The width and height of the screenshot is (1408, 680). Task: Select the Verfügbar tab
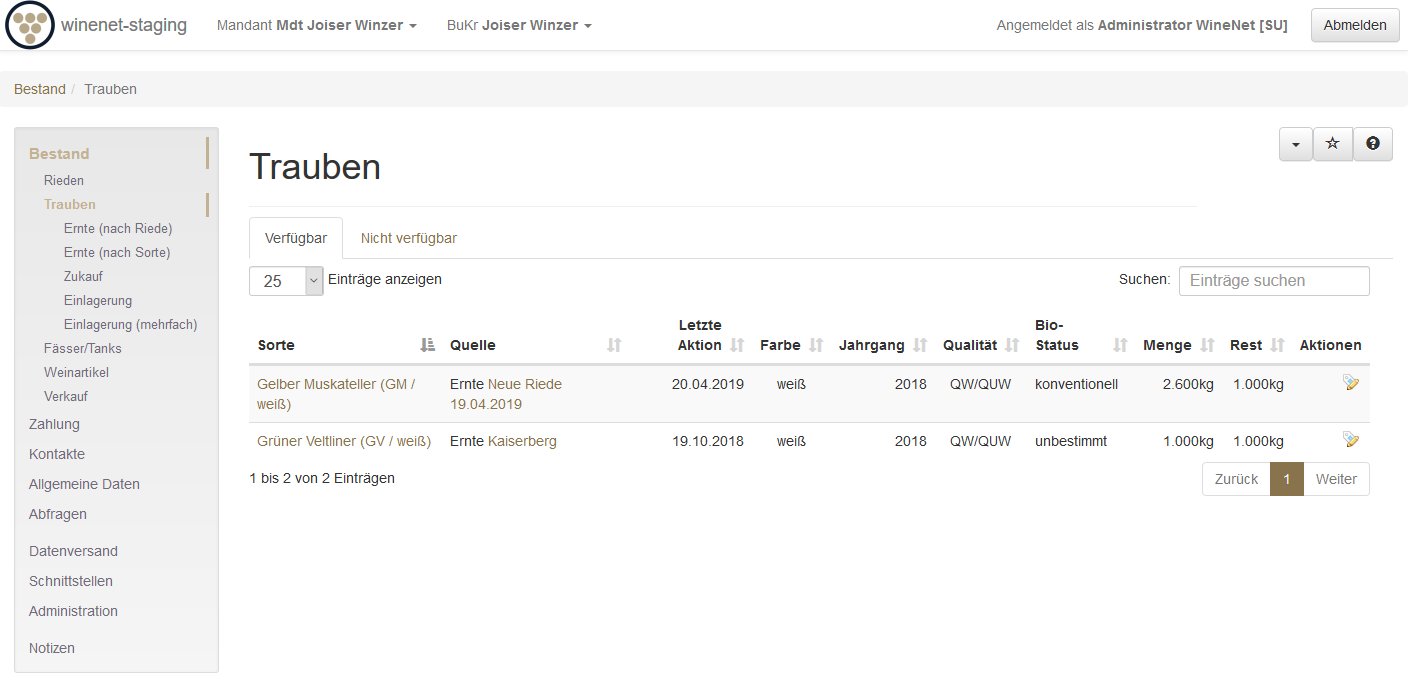click(x=295, y=238)
